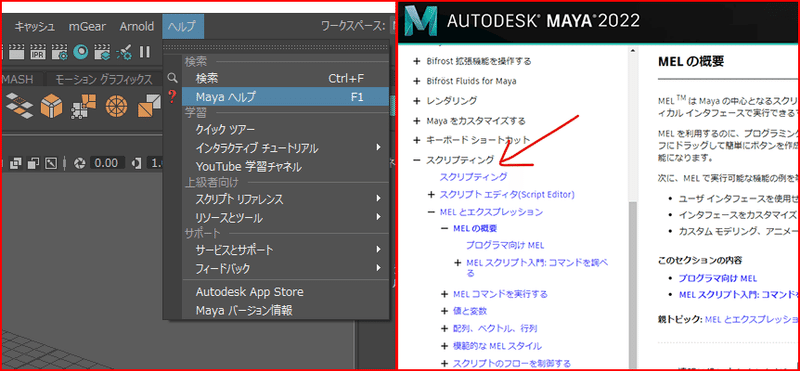The height and width of the screenshot is (371, 800).
Task: Click the first overlapping squares panel icon
Action: point(16,163)
